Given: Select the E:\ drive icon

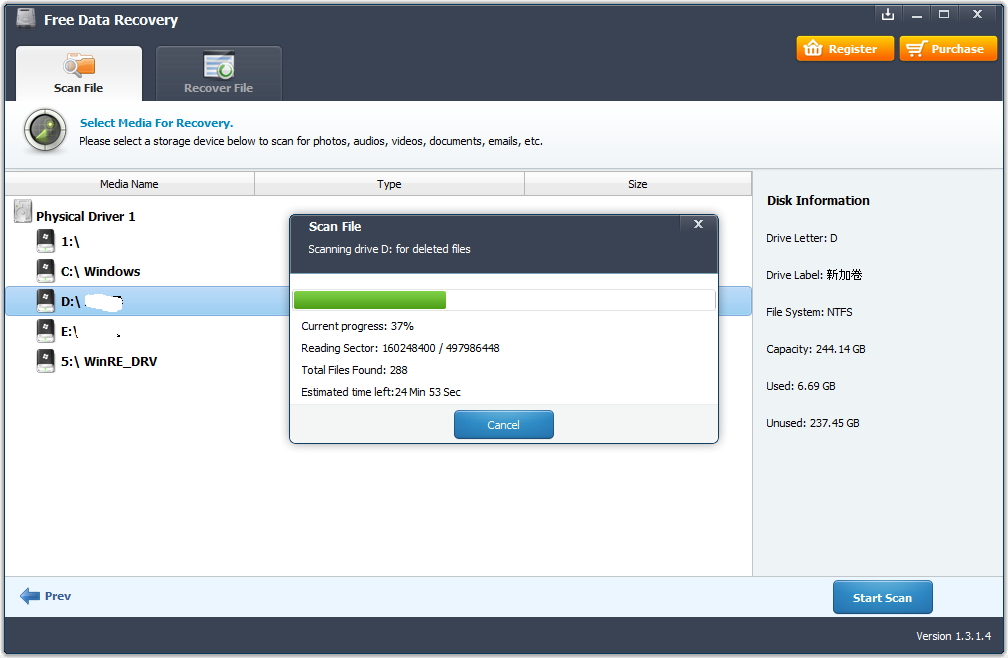Looking at the screenshot, I should [x=46, y=331].
